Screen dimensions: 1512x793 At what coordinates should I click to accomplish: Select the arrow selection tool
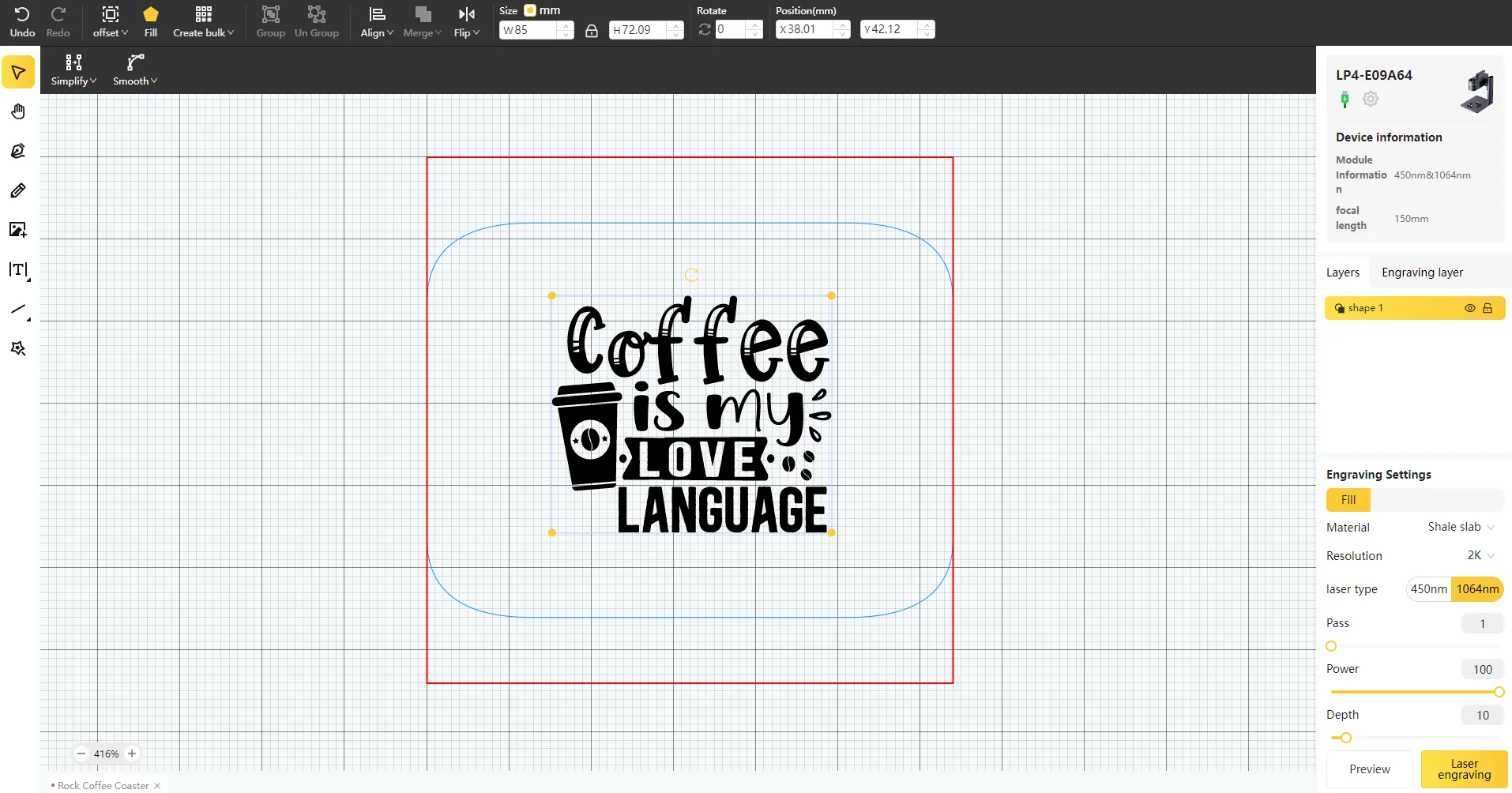tap(18, 72)
